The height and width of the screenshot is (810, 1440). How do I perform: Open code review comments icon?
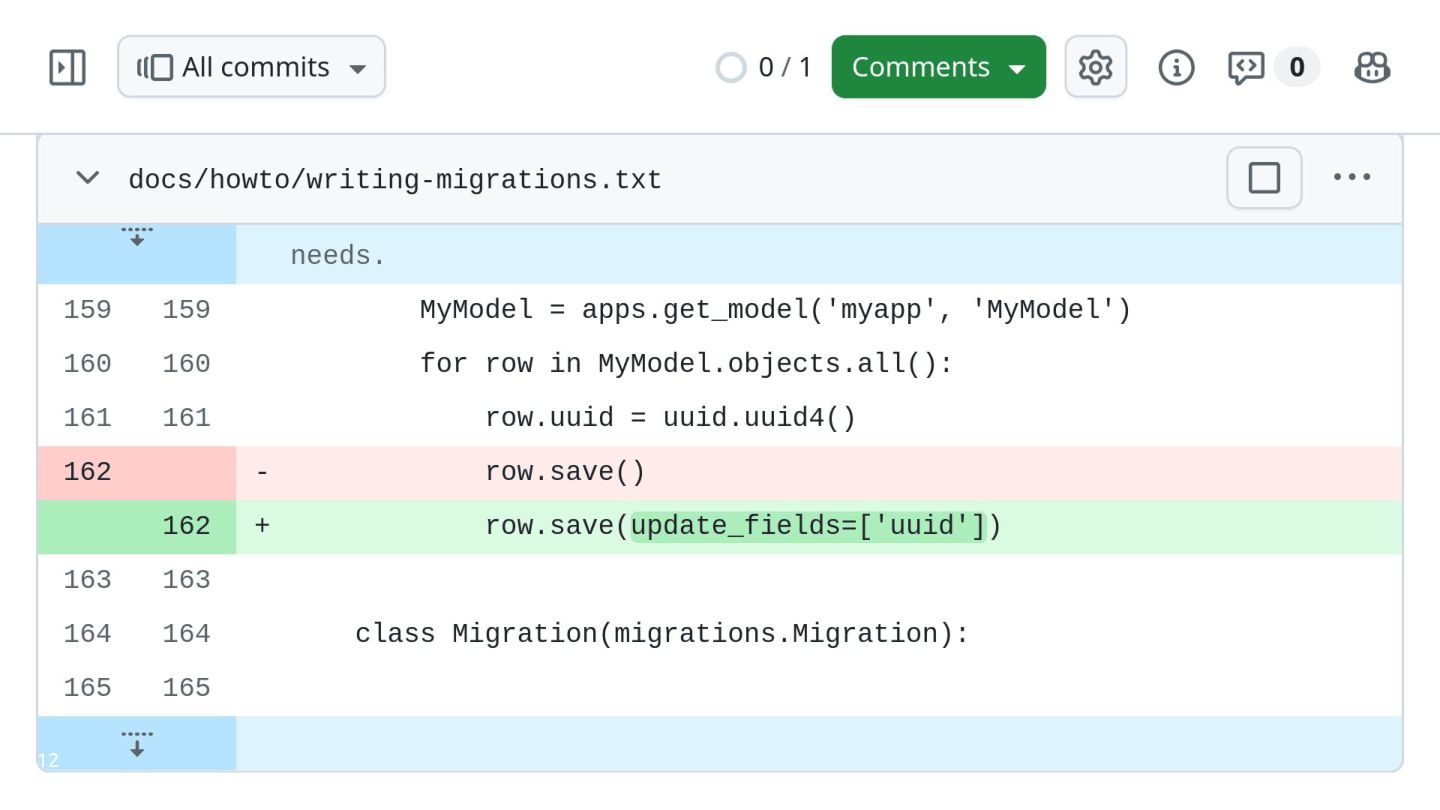point(1246,67)
